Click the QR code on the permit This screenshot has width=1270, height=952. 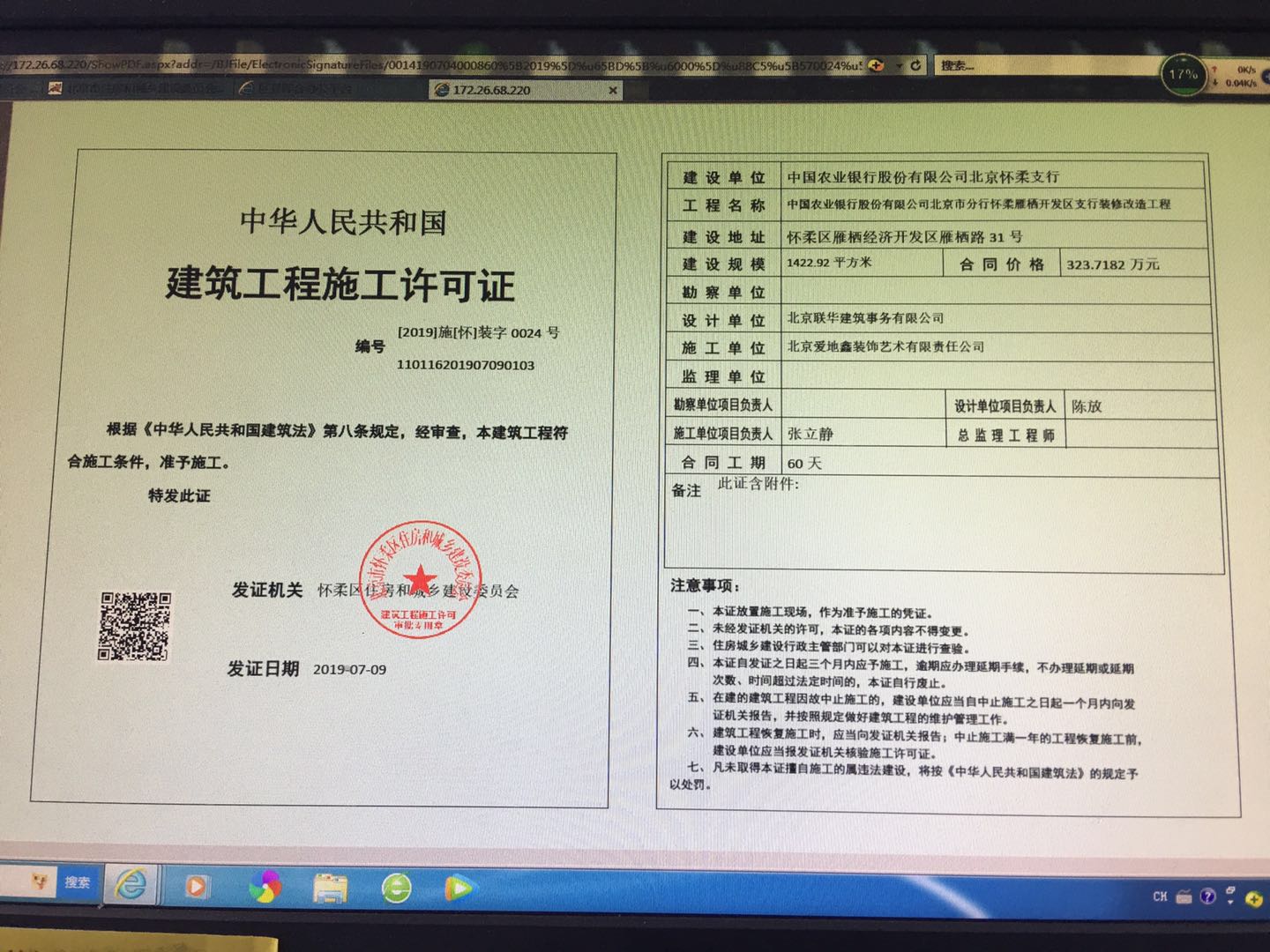pyautogui.click(x=134, y=626)
